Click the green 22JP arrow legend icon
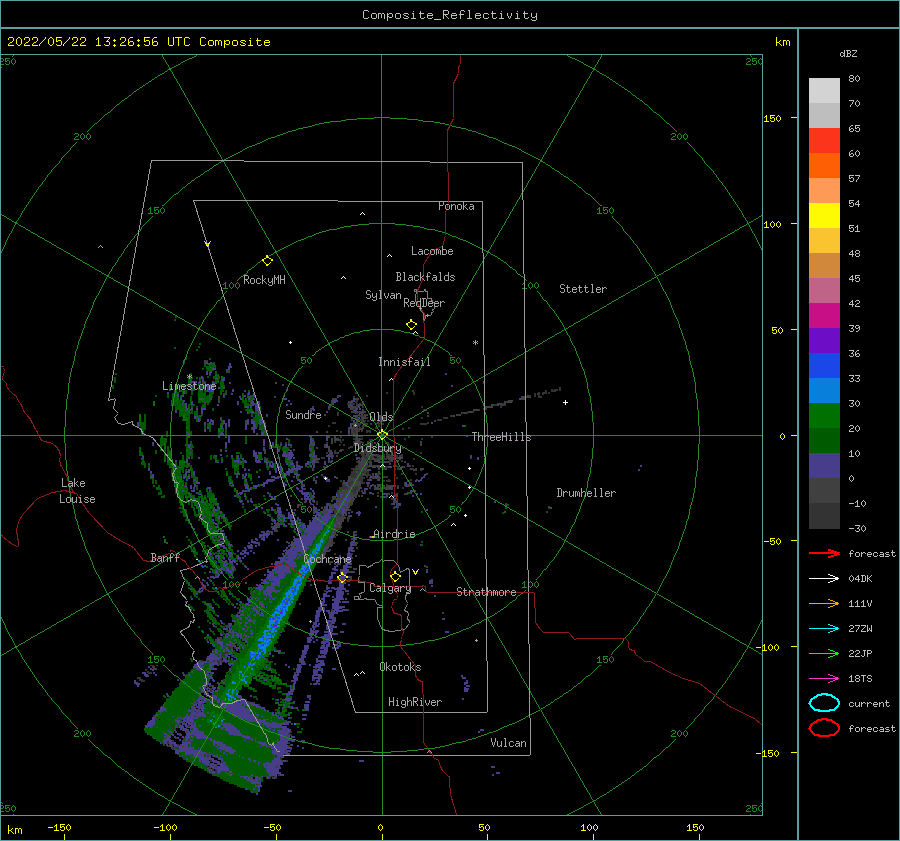This screenshot has height=841, width=900. 824,653
